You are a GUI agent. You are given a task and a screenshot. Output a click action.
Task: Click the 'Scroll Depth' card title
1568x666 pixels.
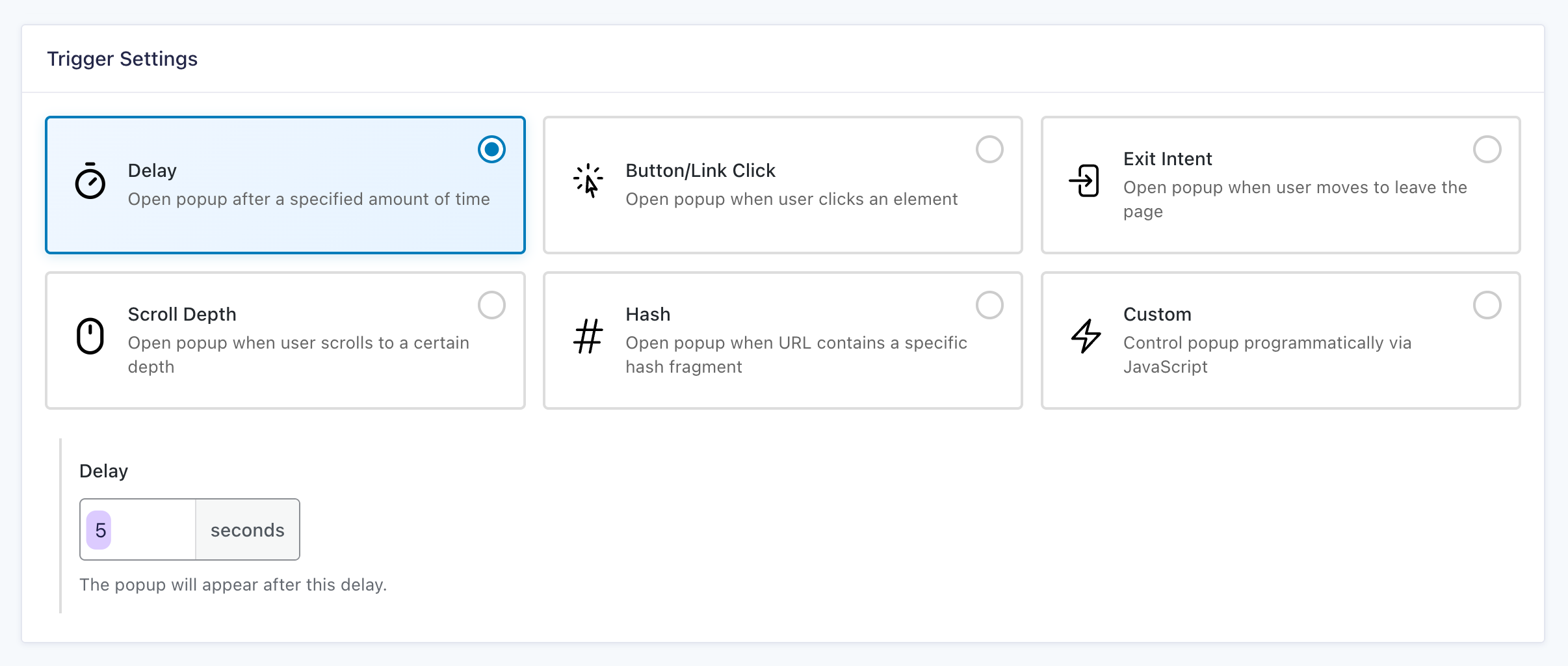pos(182,315)
